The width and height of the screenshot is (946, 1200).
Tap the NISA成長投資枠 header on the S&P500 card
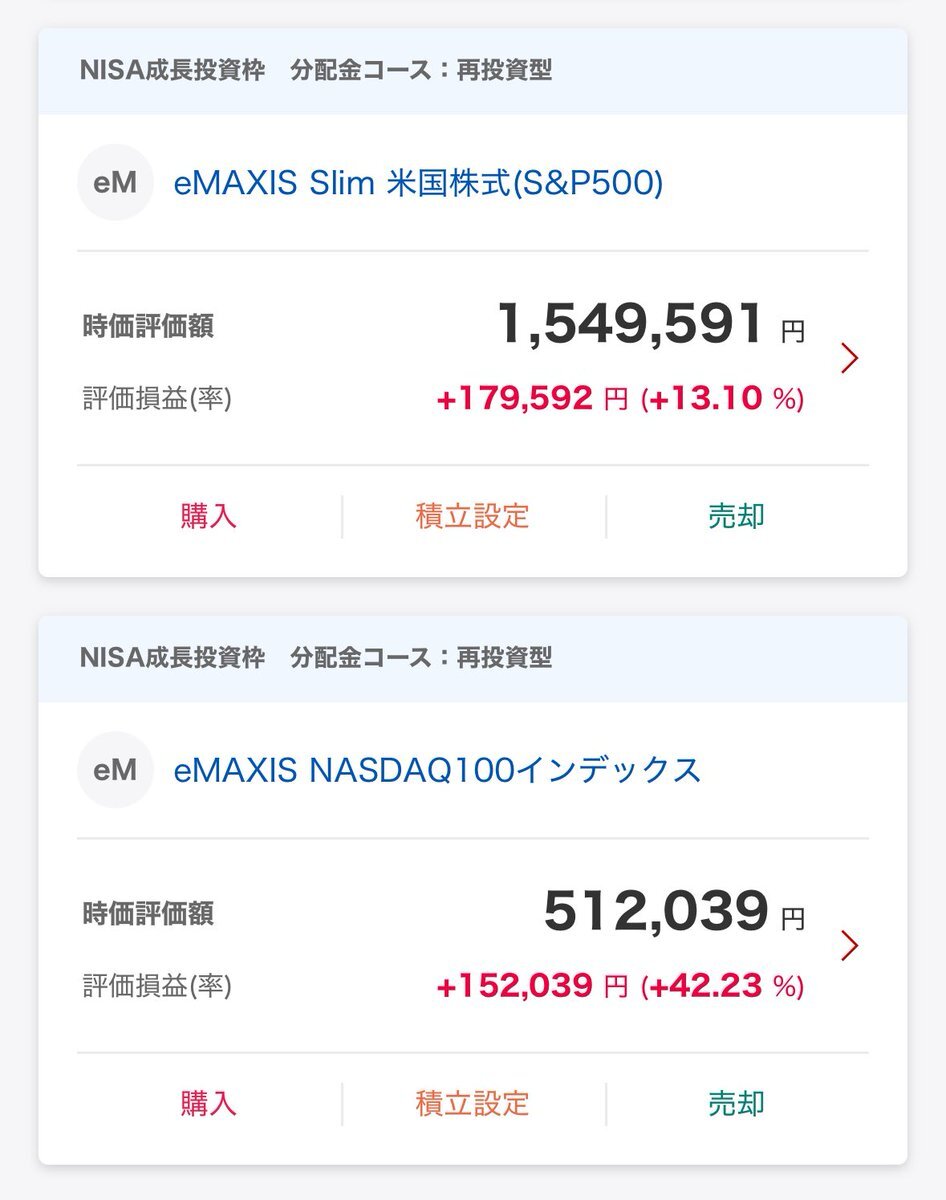pyautogui.click(x=172, y=71)
